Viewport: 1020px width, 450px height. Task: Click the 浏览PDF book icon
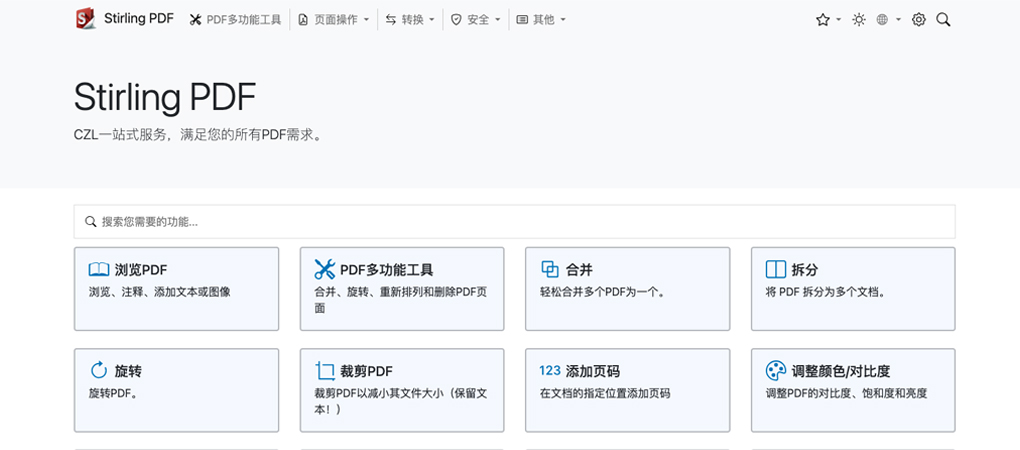(99, 269)
